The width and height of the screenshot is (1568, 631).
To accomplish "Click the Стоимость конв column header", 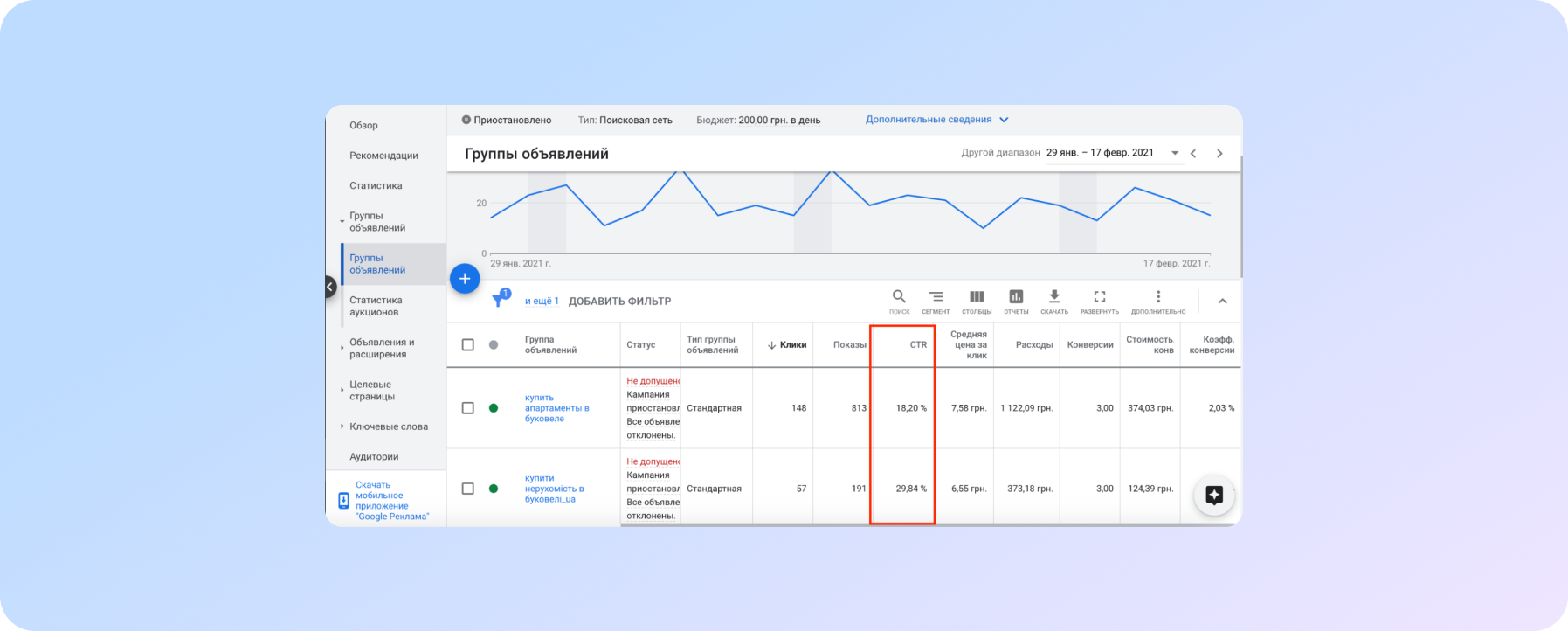I will point(1150,344).
